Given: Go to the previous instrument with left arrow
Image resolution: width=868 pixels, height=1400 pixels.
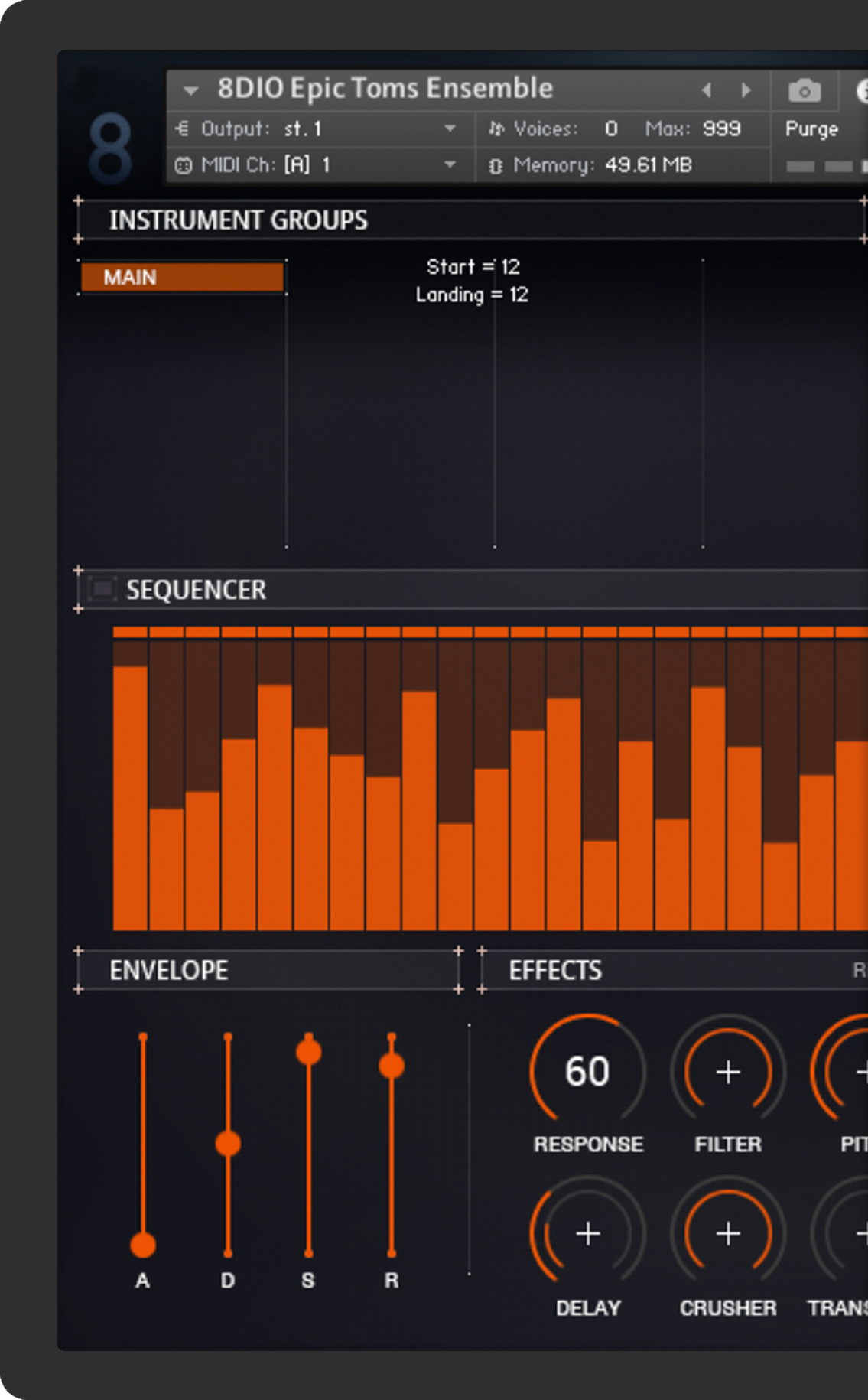Looking at the screenshot, I should (707, 90).
